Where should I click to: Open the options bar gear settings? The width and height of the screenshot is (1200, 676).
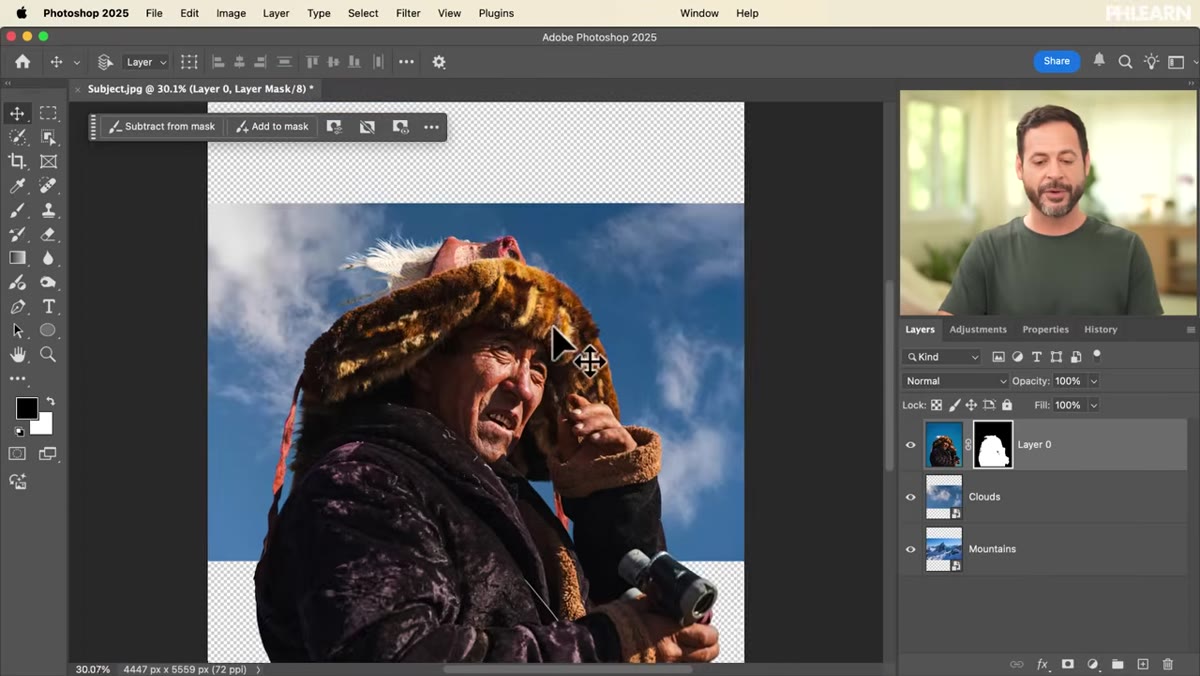tap(439, 62)
